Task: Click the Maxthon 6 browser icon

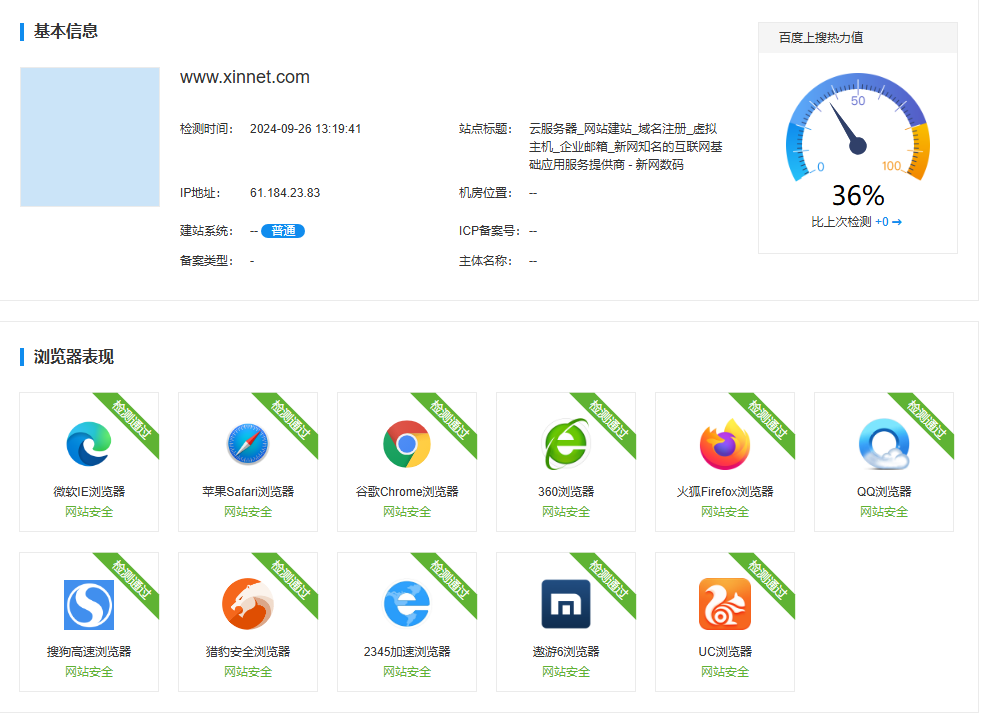Action: 565,604
